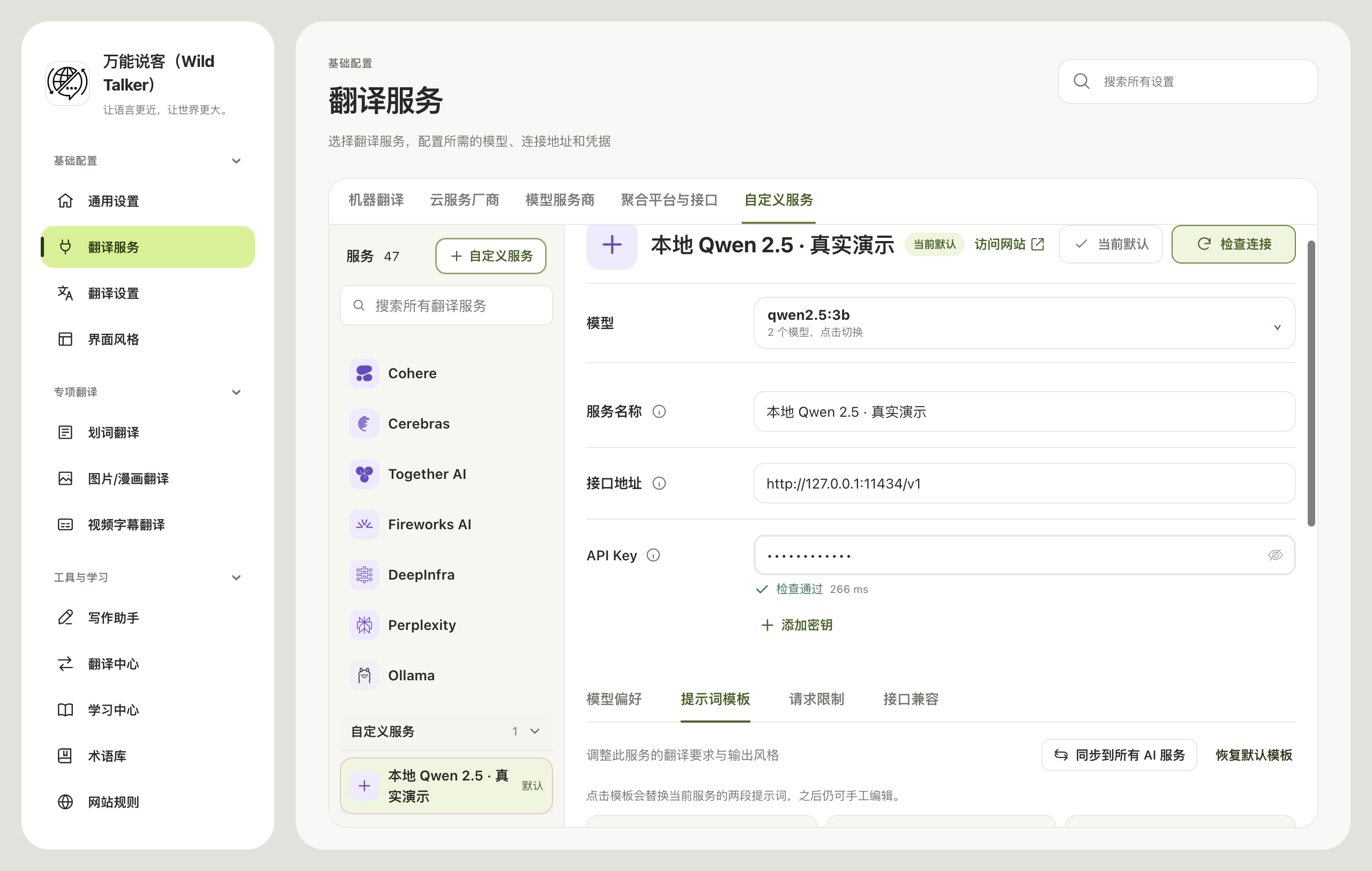Collapse the 工具与学习 sidebar section
Viewport: 1372px width, 871px height.
tap(236, 577)
